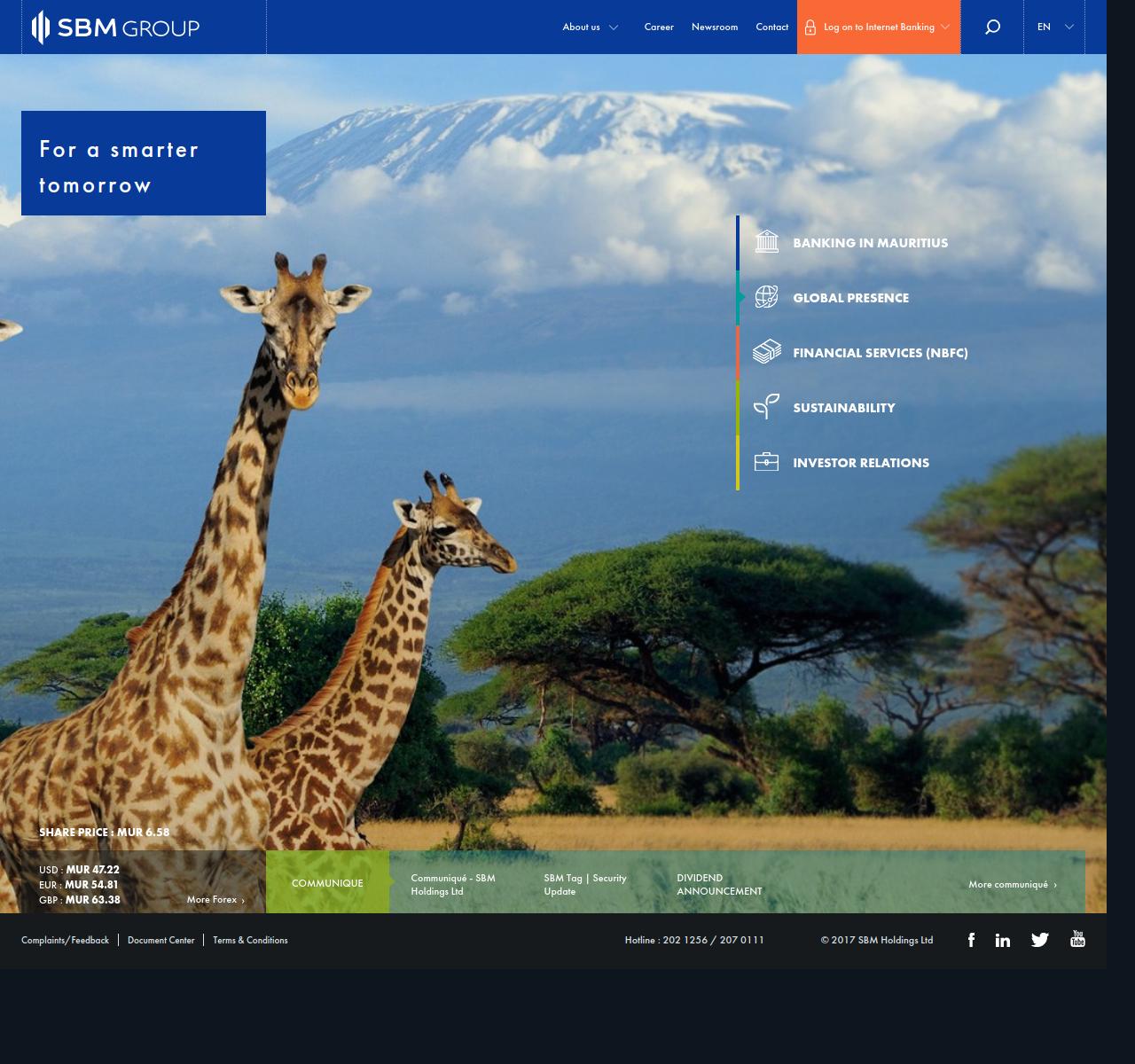Screen dimensions: 1135x1064
Task: Click the SBM Group logo
Action: [x=116, y=27]
